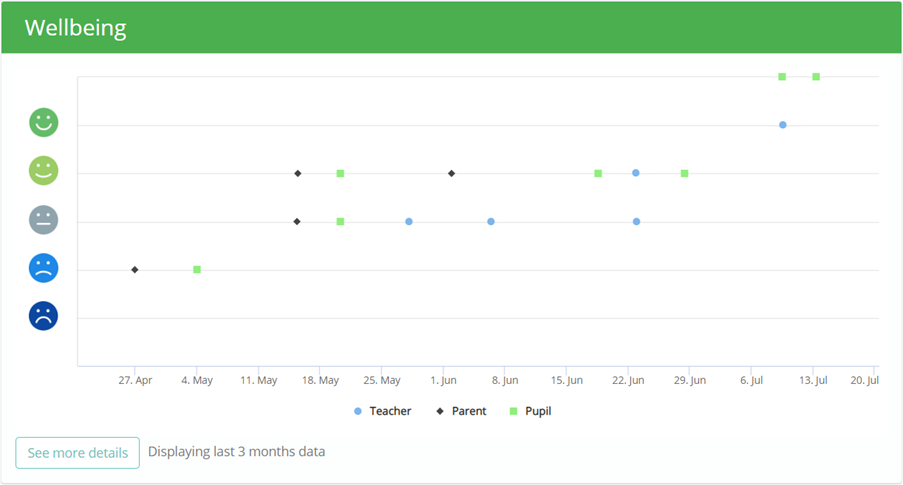Click the grey neutral face icon
The image size is (903, 485).
tap(44, 219)
